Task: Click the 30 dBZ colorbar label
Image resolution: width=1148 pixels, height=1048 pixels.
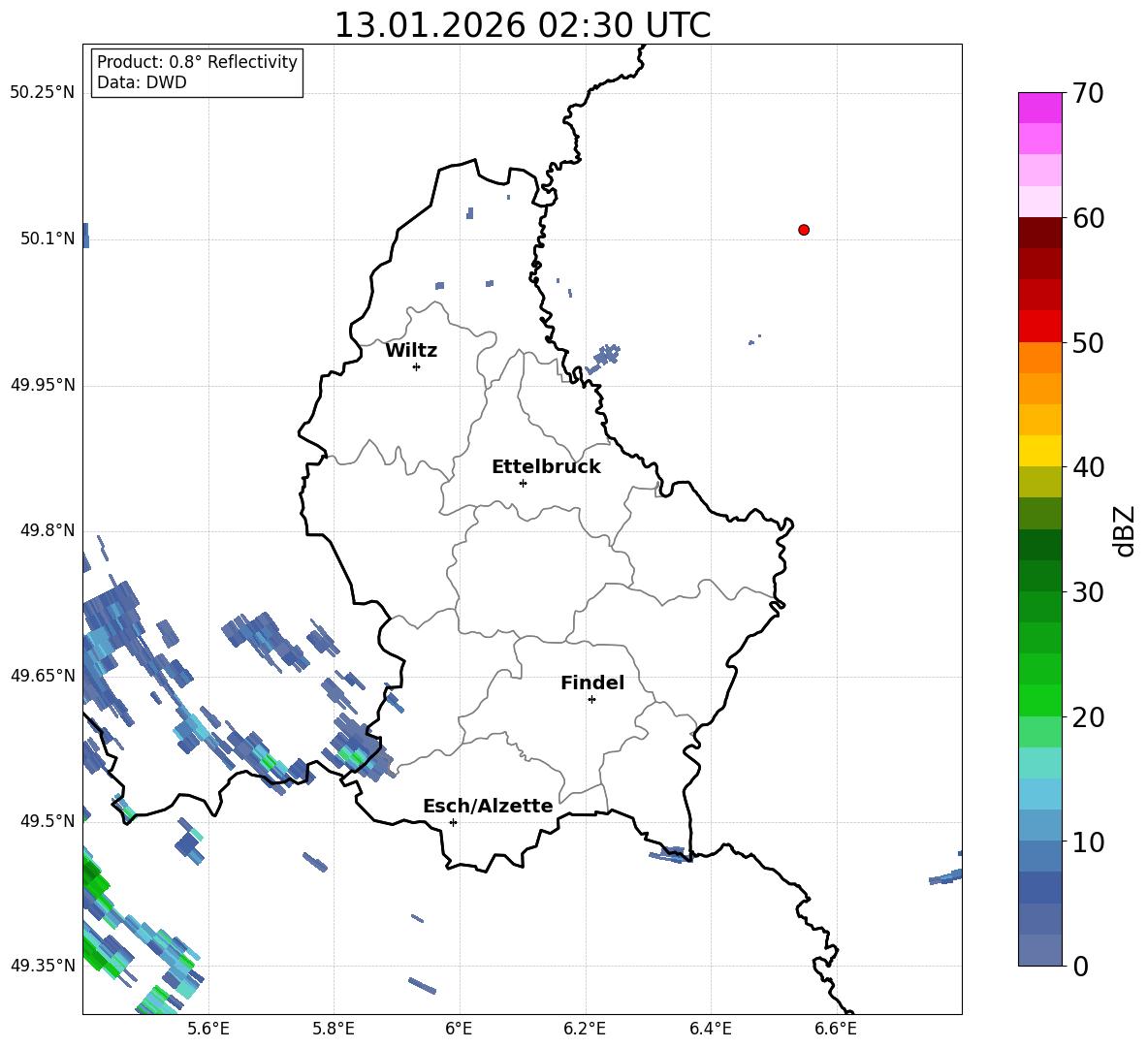Action: click(1087, 592)
